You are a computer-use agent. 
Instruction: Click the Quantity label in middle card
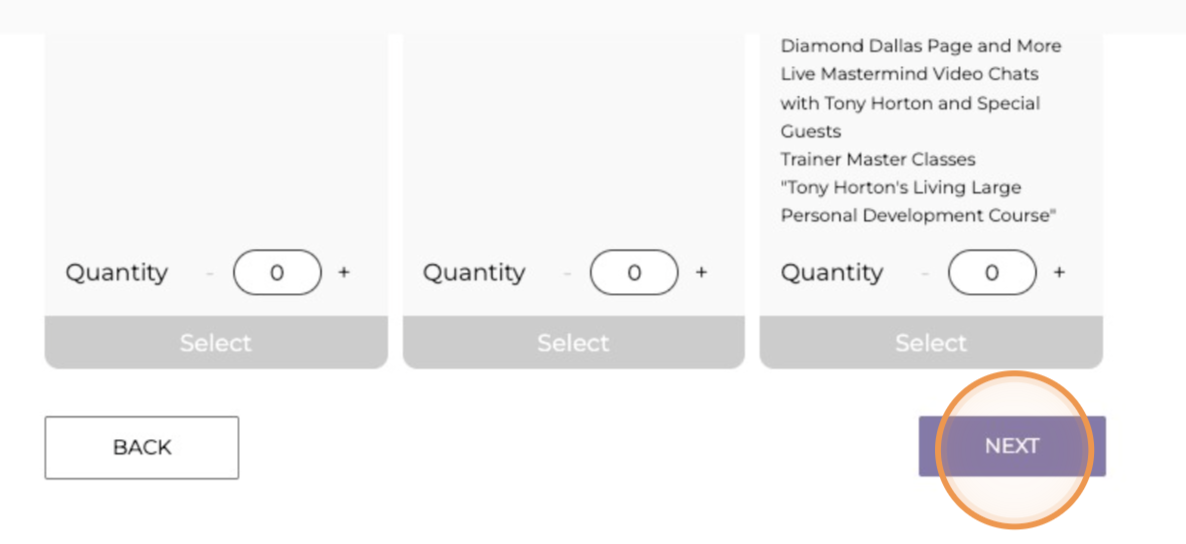[474, 272]
